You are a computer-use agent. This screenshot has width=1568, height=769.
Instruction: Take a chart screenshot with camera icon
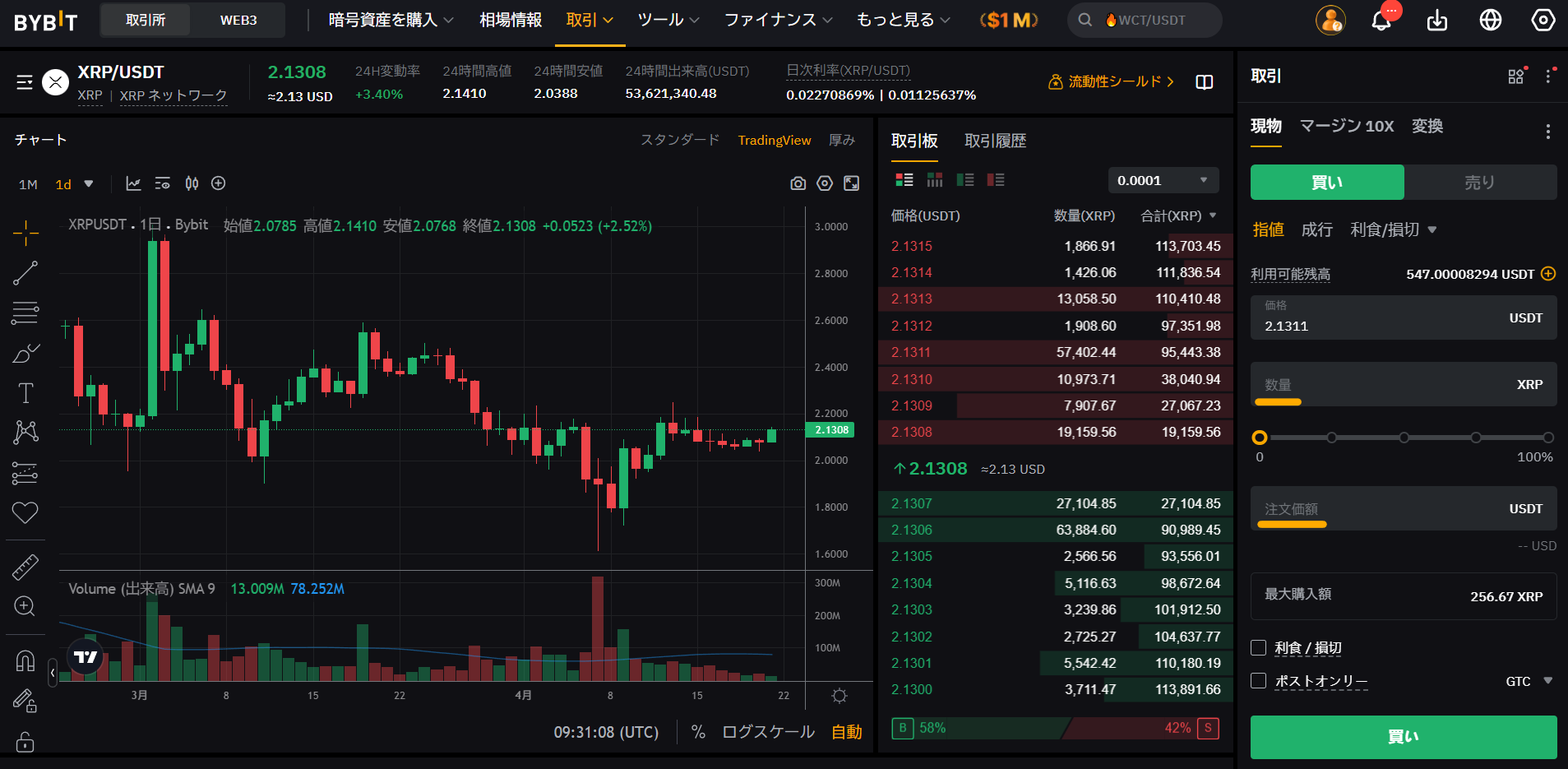[x=797, y=183]
